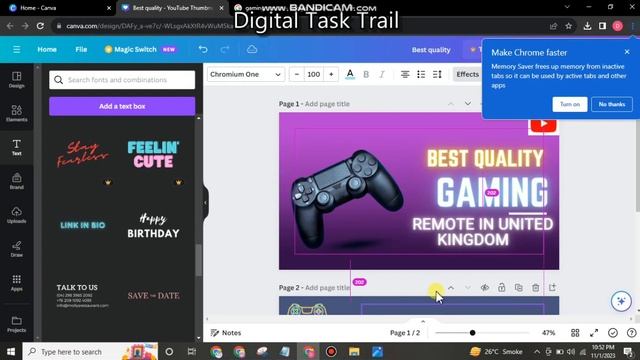Lock Page 2
640x360 pixels.
pyautogui.click(x=502, y=288)
